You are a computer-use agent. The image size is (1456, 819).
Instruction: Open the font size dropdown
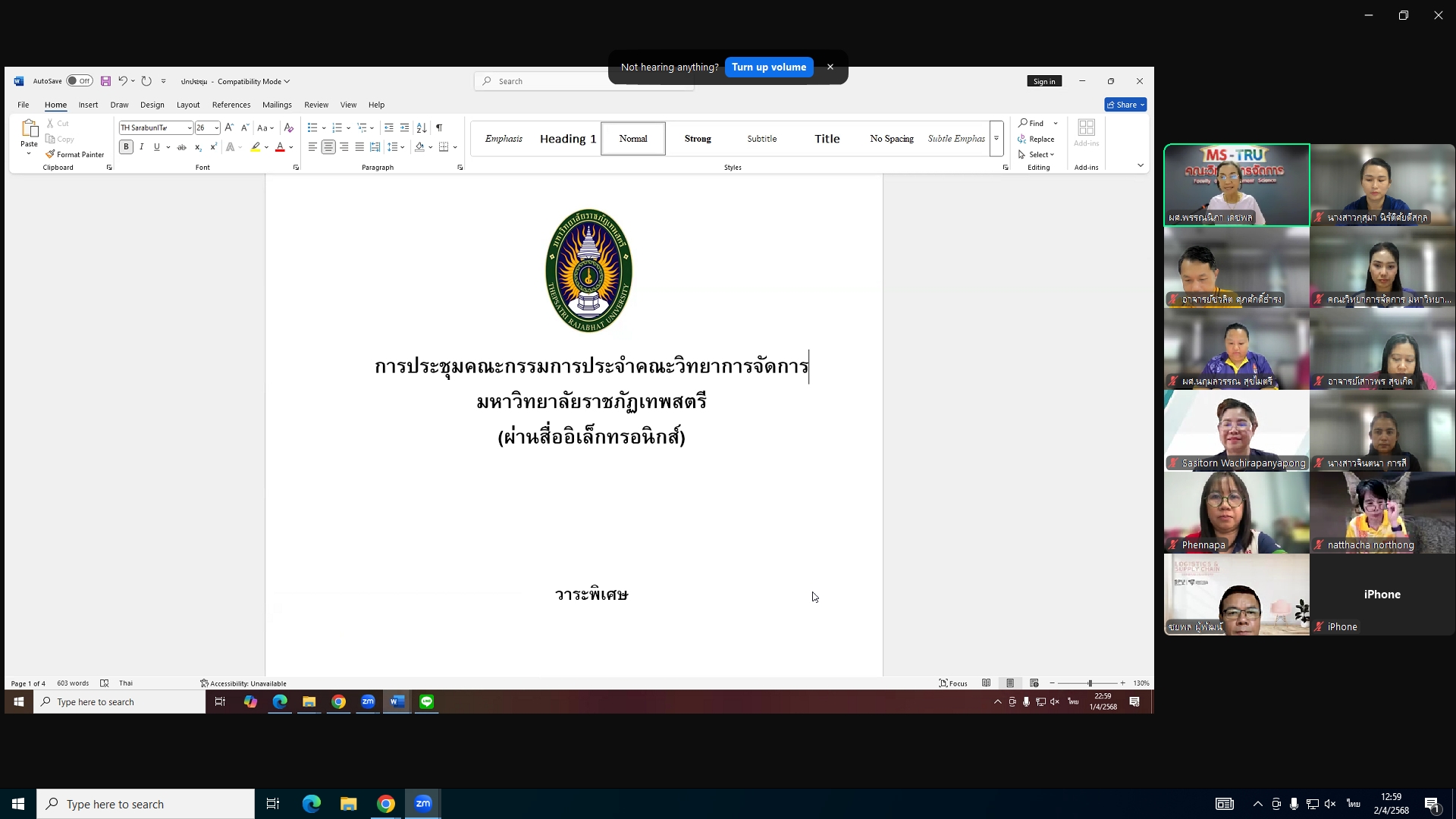click(x=216, y=128)
